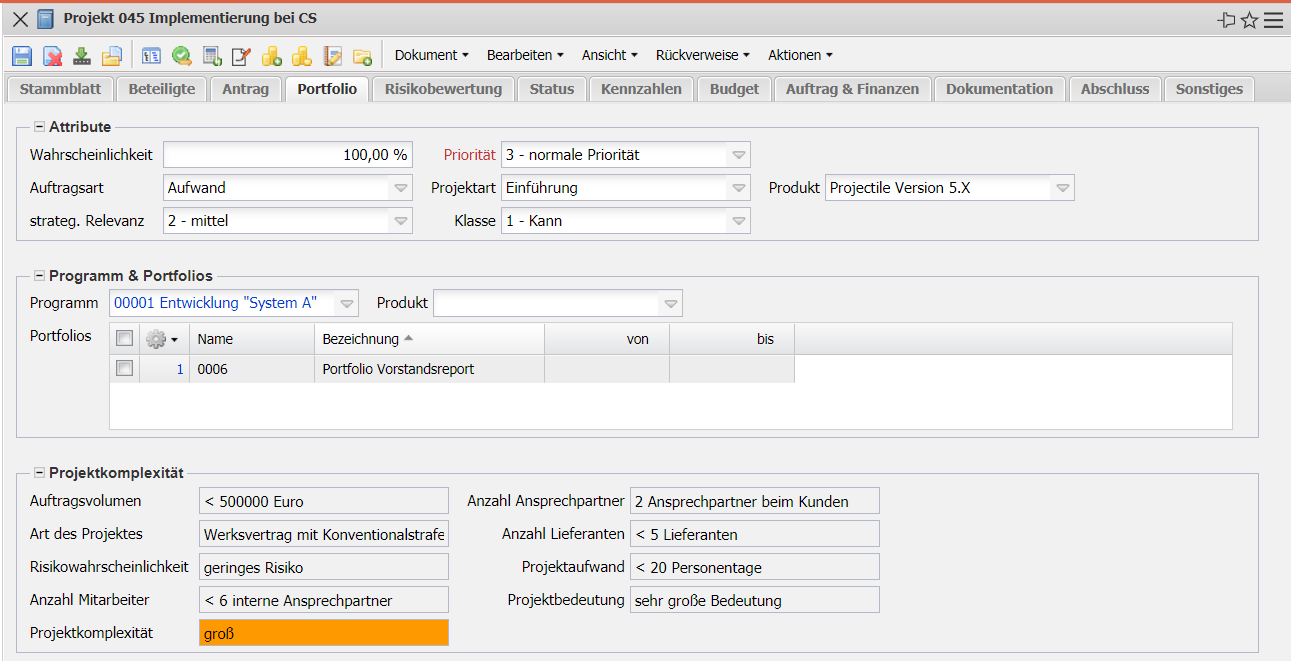Viewport: 1291px width, 661px height.
Task: Mark project as favorite with star icon
Action: [1249, 20]
